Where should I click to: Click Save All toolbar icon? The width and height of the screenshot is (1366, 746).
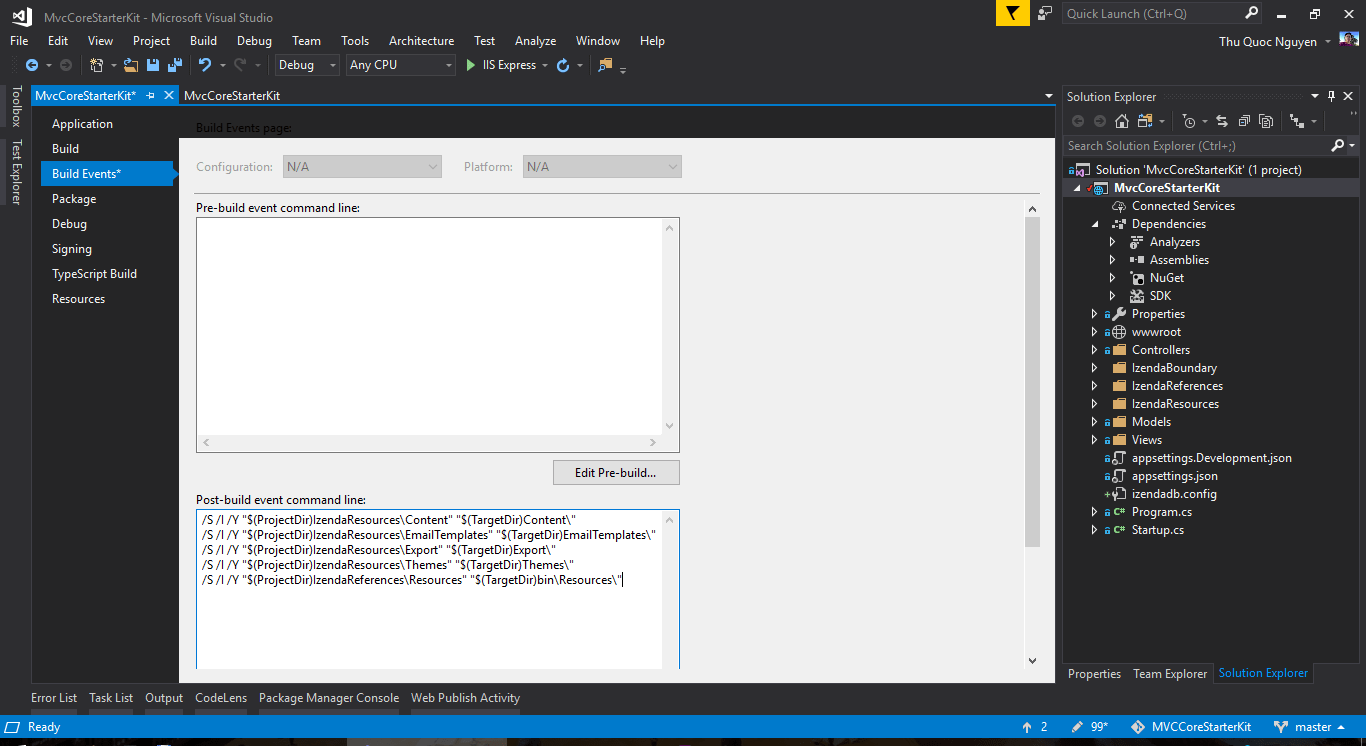pos(174,64)
